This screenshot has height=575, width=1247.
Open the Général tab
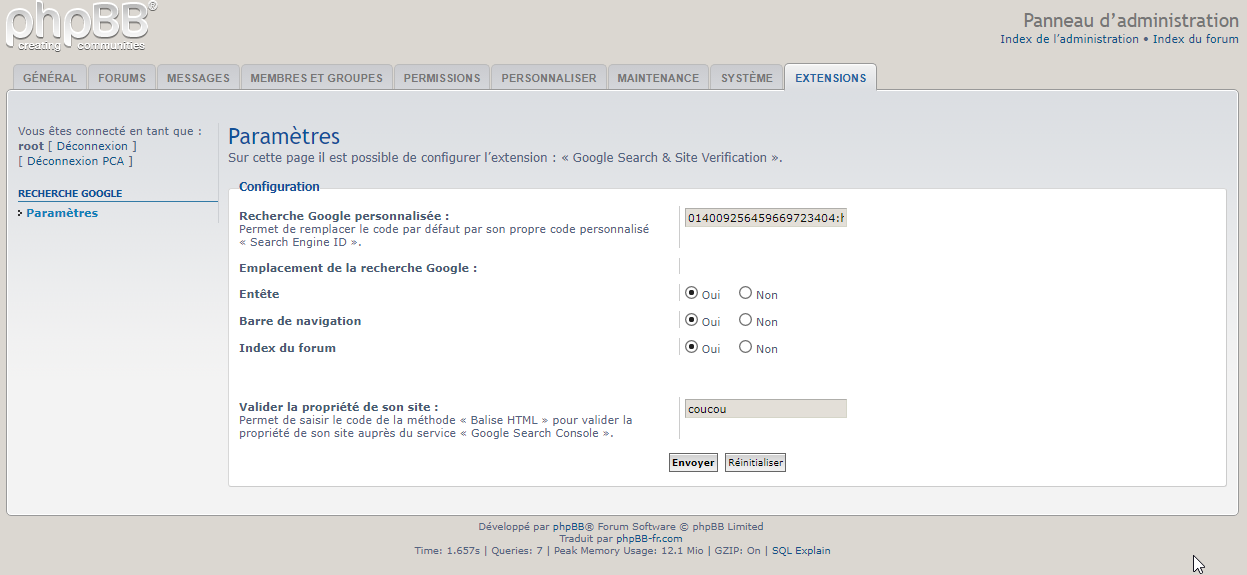50,78
